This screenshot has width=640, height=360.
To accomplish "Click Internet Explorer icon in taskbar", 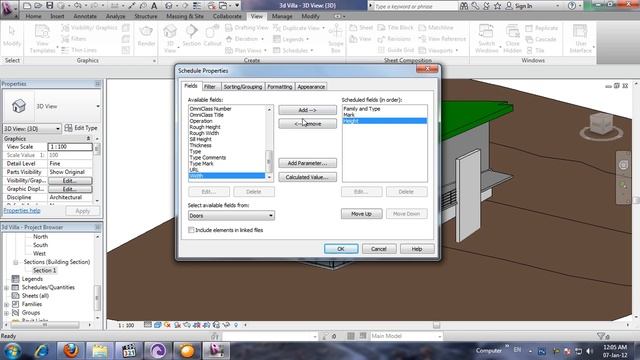I will [x=41, y=351].
